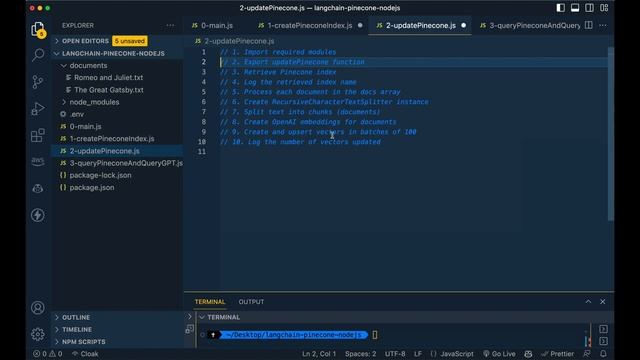Click the Explorer views and more actions ellipsis
Image resolution: width=640 pixels, height=360 pixels.
point(170,25)
